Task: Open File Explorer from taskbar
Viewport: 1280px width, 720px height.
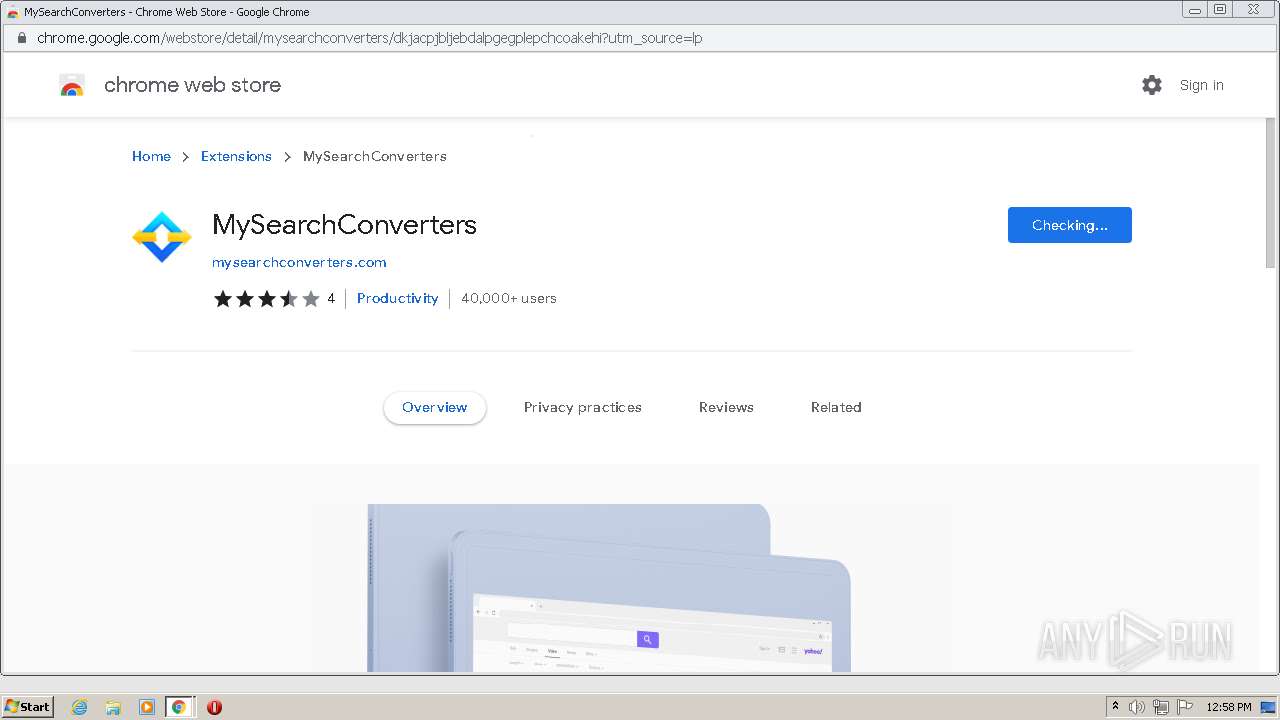Action: [113, 707]
